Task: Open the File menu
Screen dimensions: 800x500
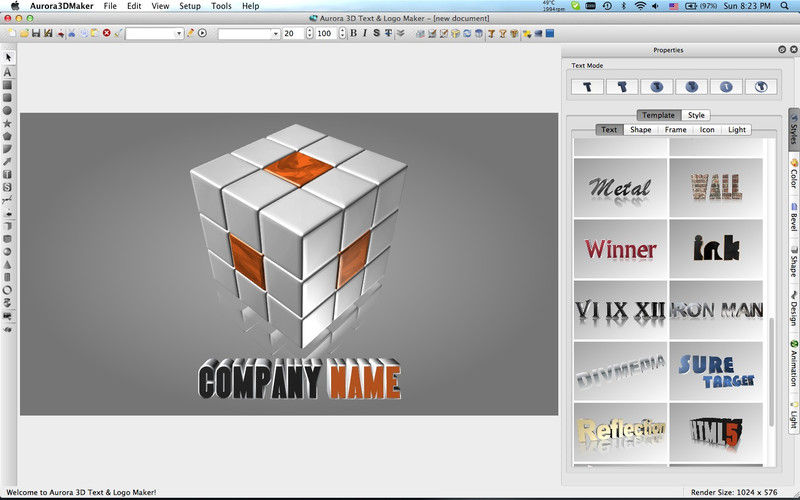Action: coord(110,6)
